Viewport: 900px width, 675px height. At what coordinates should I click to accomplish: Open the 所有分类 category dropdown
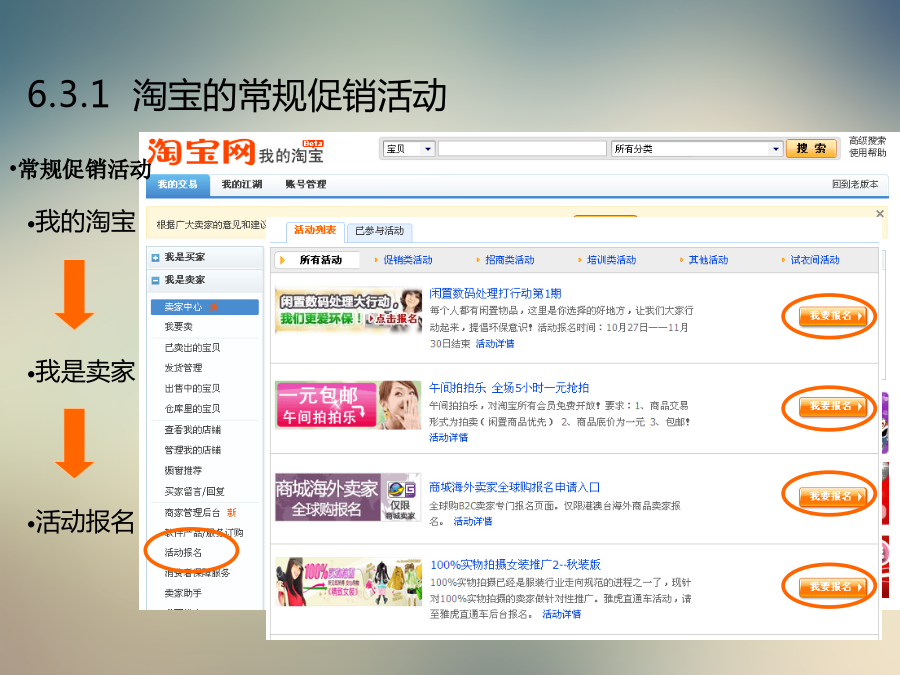pyautogui.click(x=696, y=149)
